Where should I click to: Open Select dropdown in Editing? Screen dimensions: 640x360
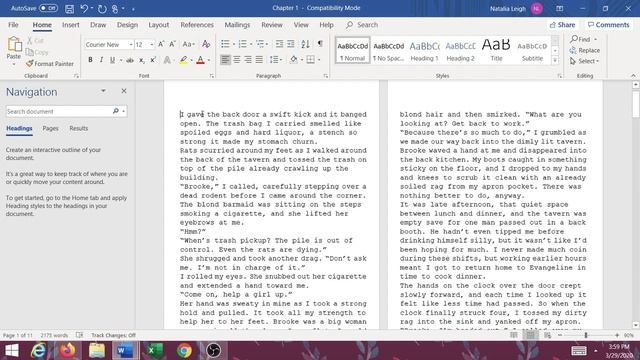click(x=584, y=61)
